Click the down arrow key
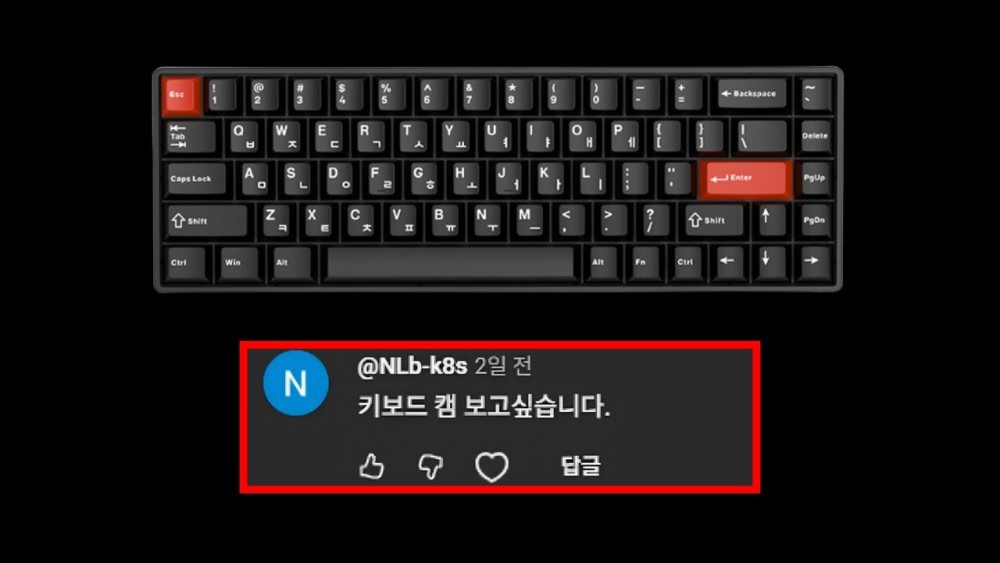This screenshot has height=563, width=1000. coord(766,261)
